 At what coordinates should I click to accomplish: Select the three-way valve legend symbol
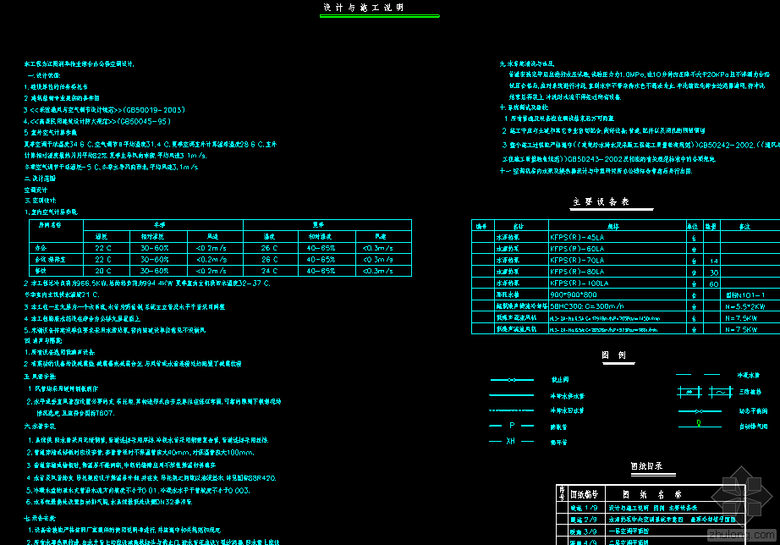tap(700, 393)
